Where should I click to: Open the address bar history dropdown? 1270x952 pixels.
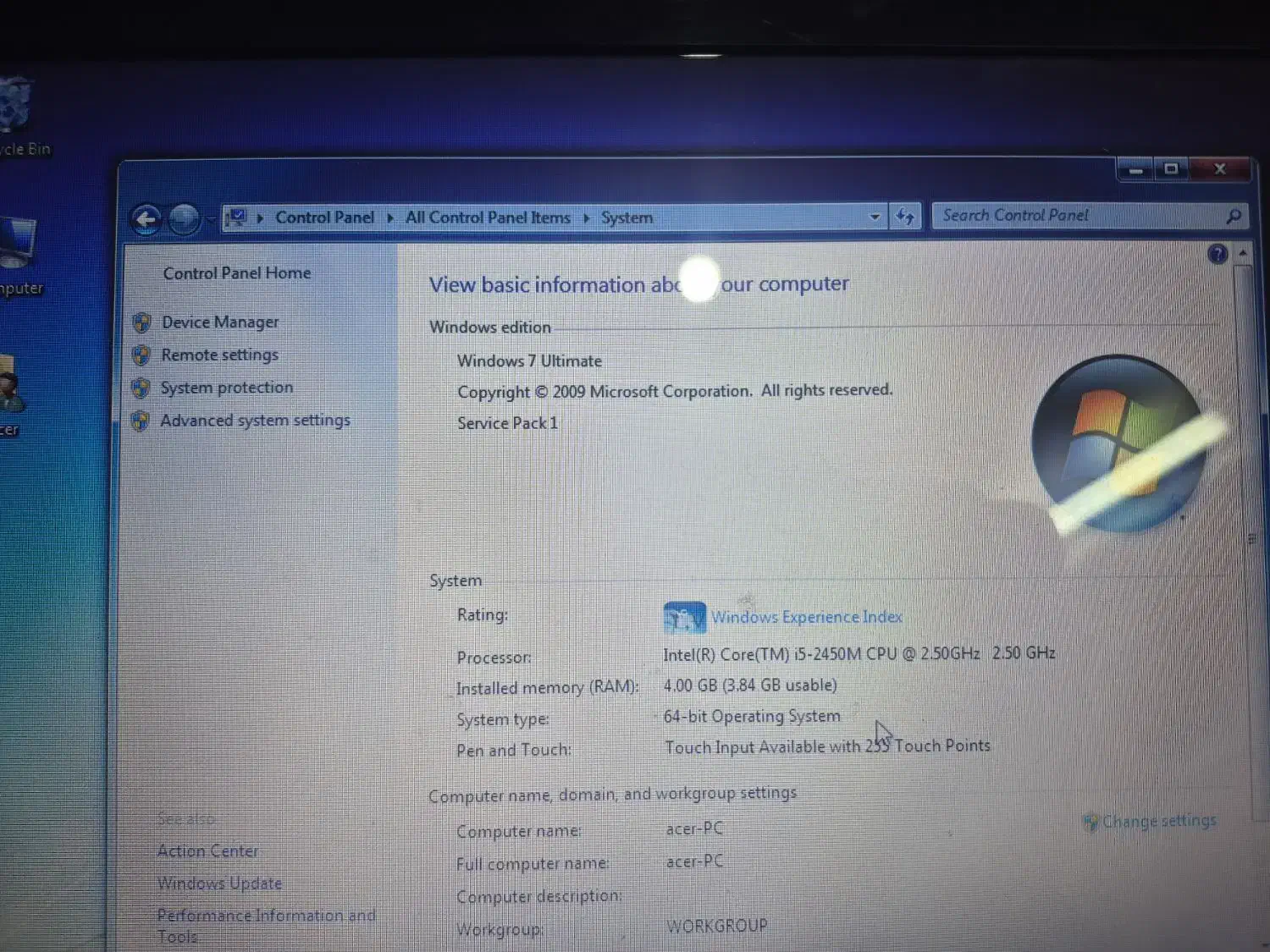pyautogui.click(x=875, y=217)
